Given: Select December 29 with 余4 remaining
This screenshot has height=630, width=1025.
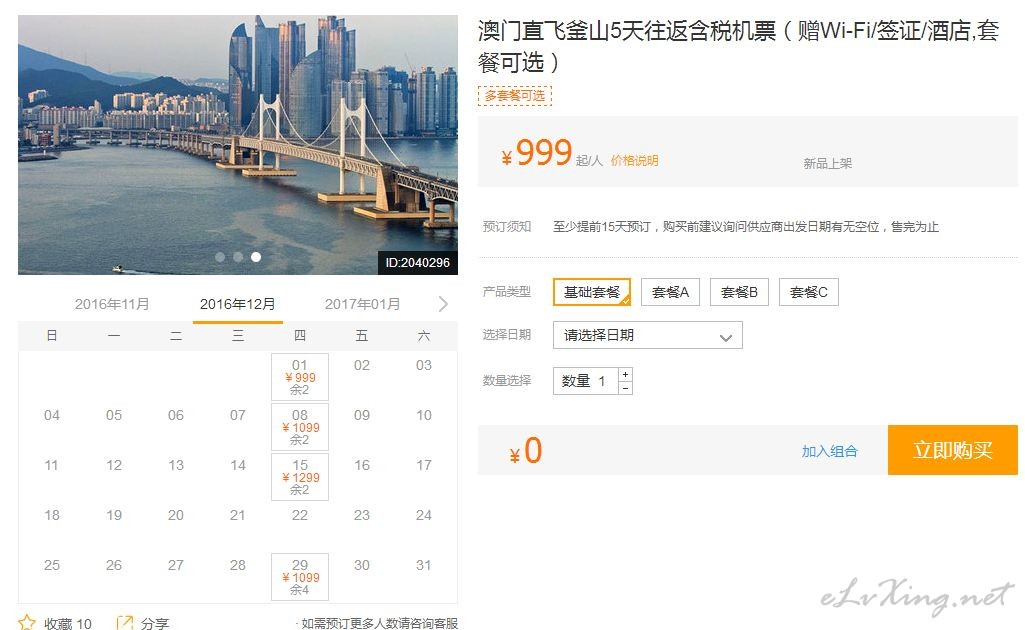Looking at the screenshot, I should pyautogui.click(x=300, y=577).
